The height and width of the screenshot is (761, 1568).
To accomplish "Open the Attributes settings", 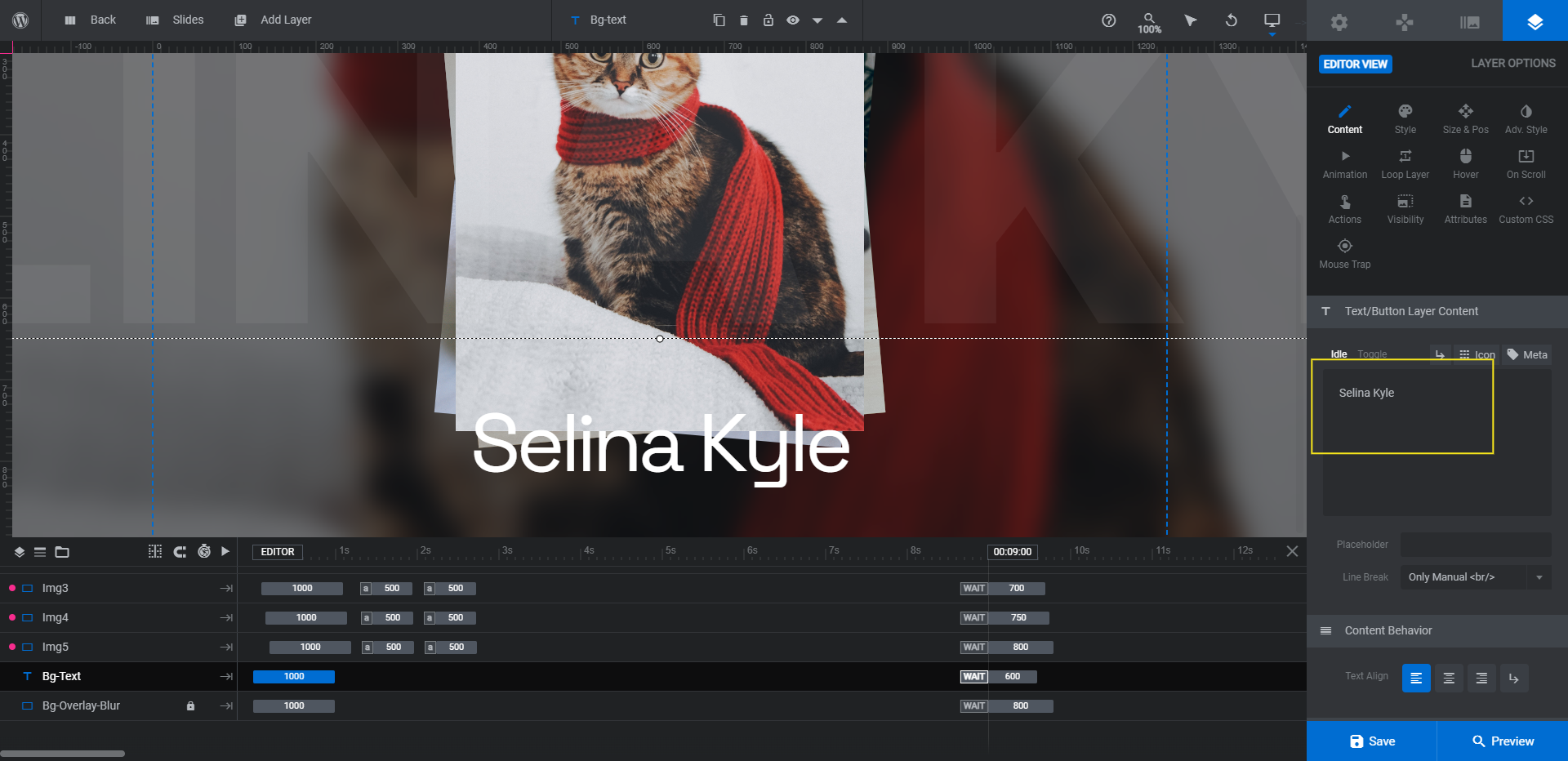I will click(1466, 209).
